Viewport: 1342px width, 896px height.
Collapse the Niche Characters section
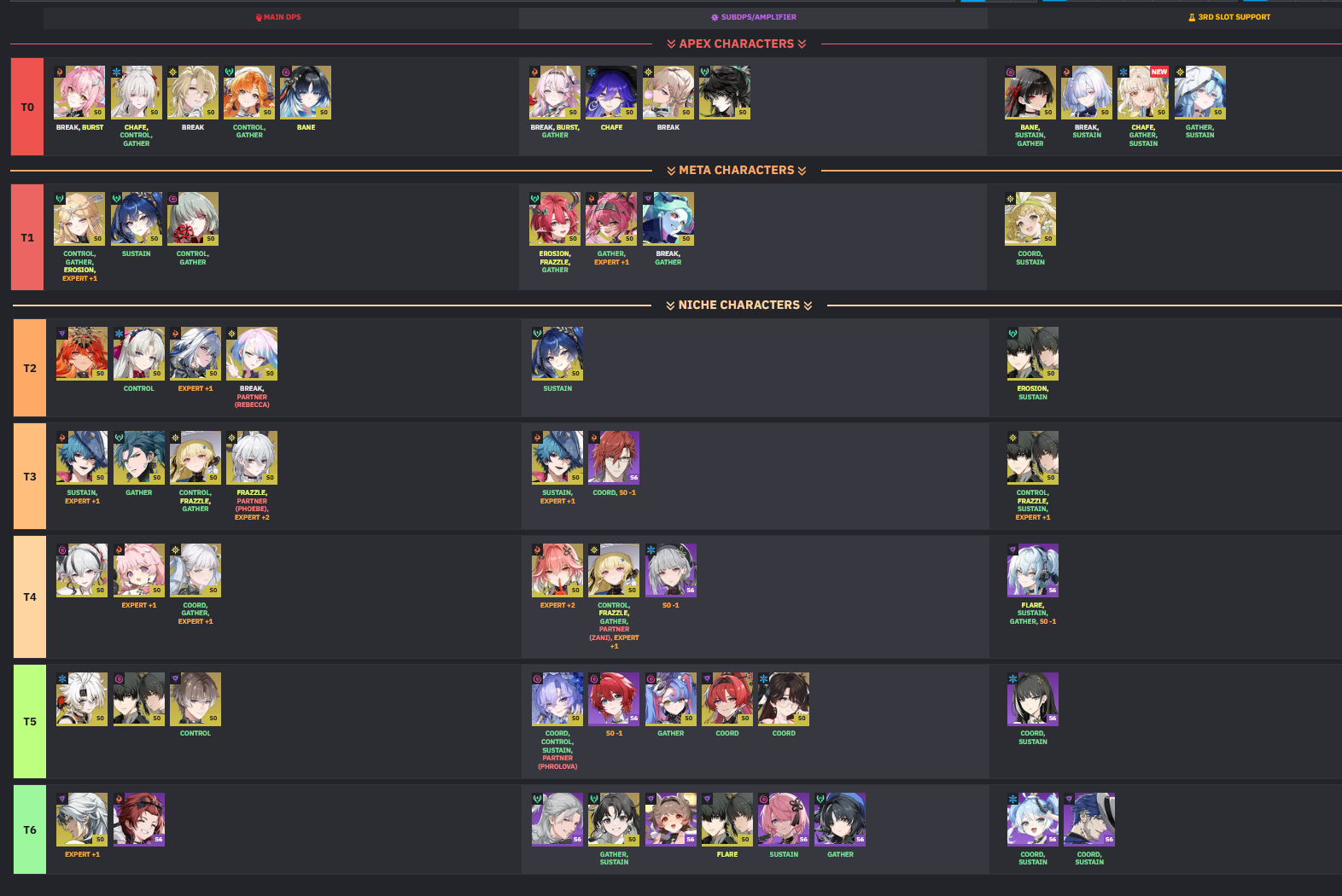739,305
